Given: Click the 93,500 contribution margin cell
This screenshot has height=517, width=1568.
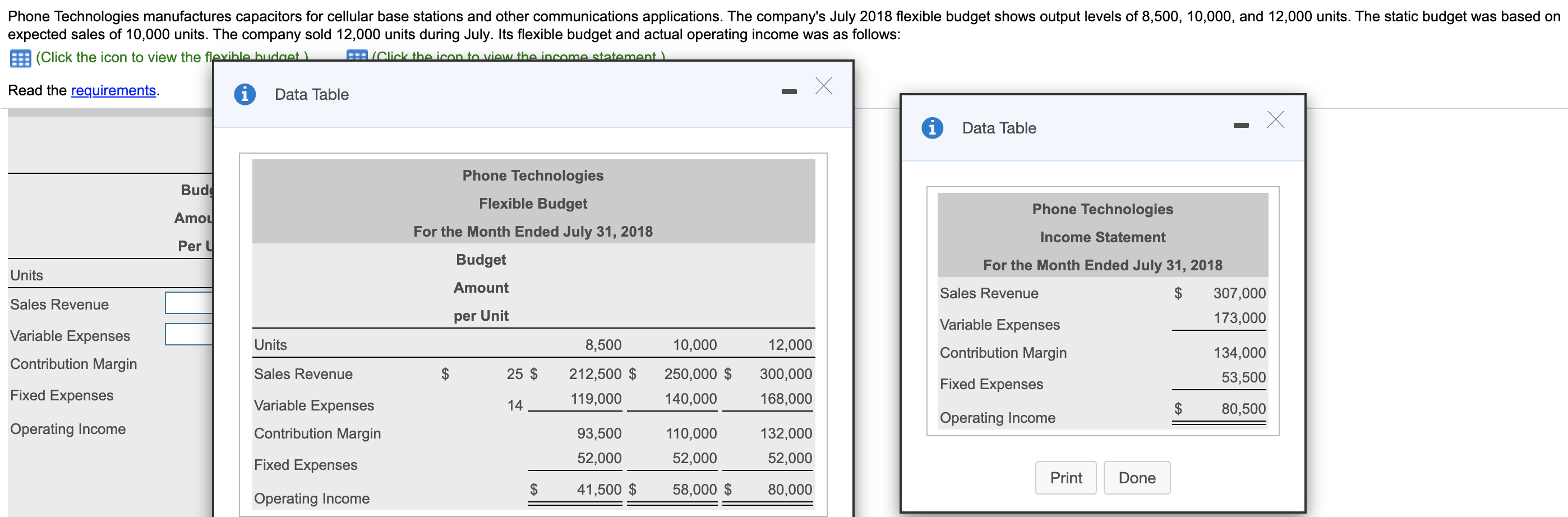Looking at the screenshot, I should pos(599,433).
